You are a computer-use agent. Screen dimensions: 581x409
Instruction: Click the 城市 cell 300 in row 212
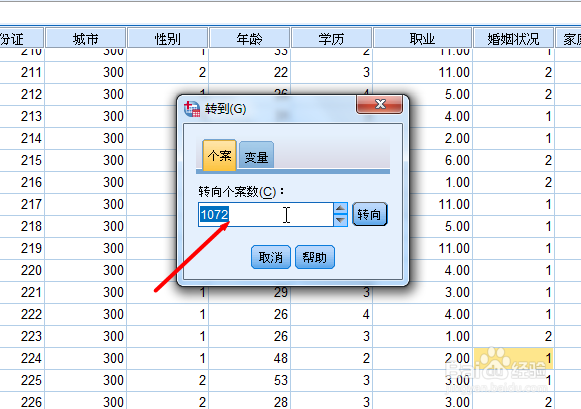point(86,94)
